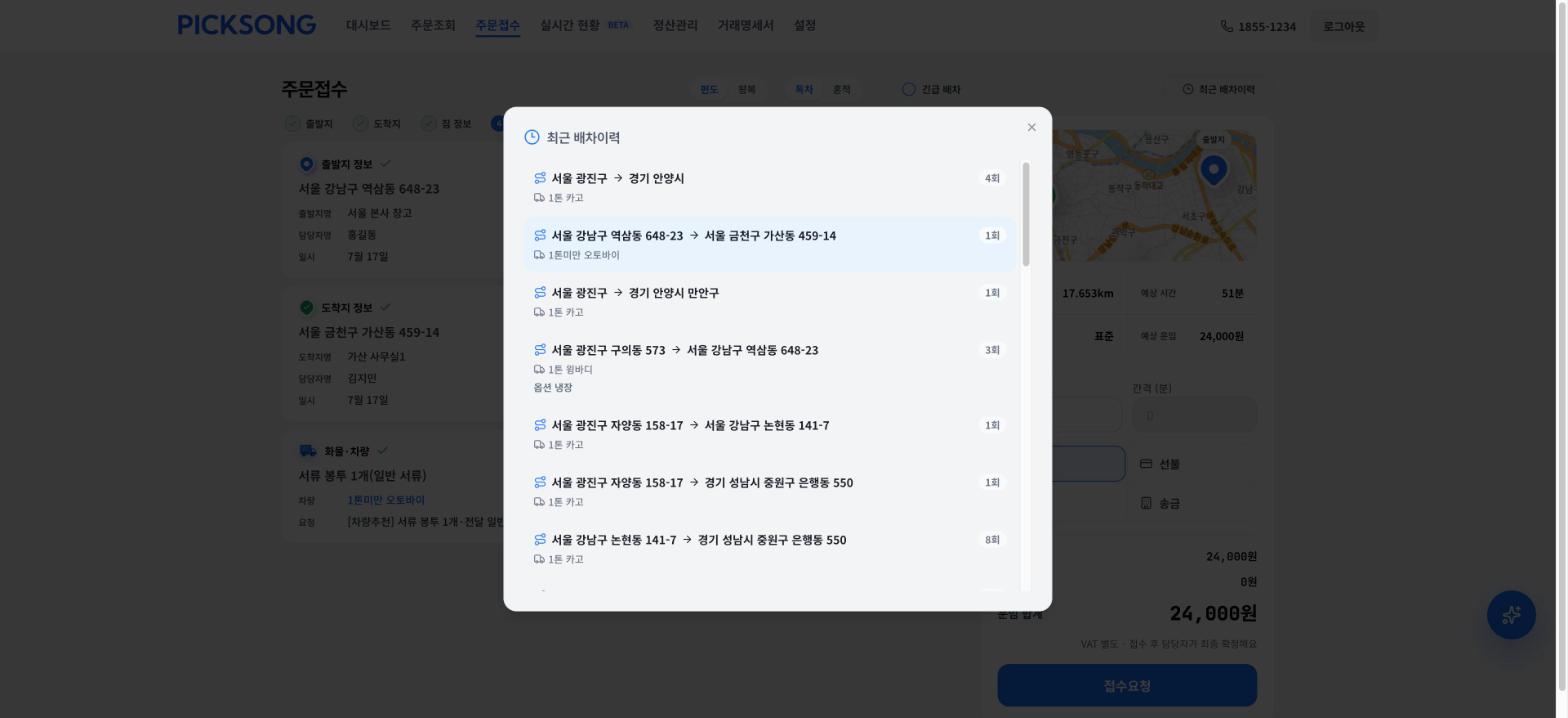The width and height of the screenshot is (1568, 718).
Task: Click route icon of 자양동 158-17 → 논현동 141-7 row
Action: (540, 425)
